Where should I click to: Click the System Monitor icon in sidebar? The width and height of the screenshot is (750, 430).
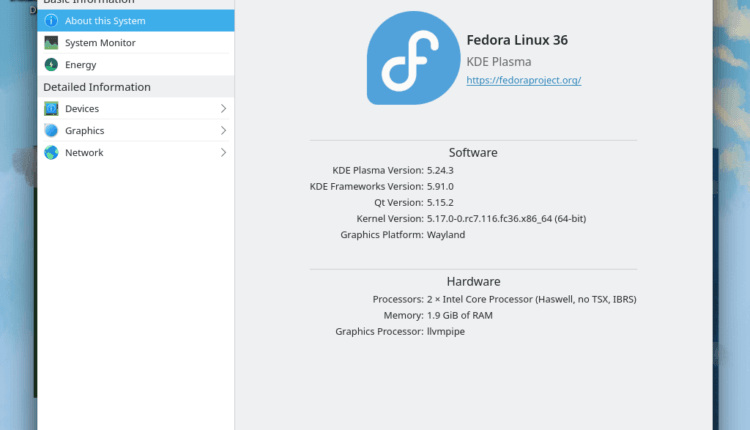tap(51, 43)
